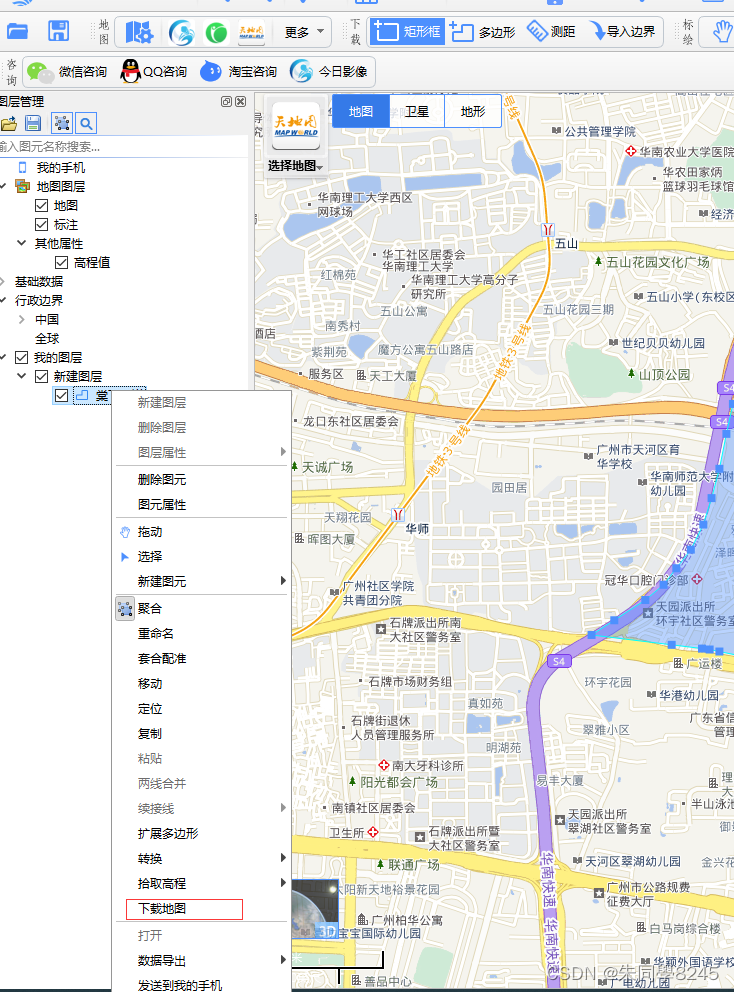This screenshot has height=992, width=734.
Task: Expand 拾取高程 submenu arrow
Action: (283, 883)
